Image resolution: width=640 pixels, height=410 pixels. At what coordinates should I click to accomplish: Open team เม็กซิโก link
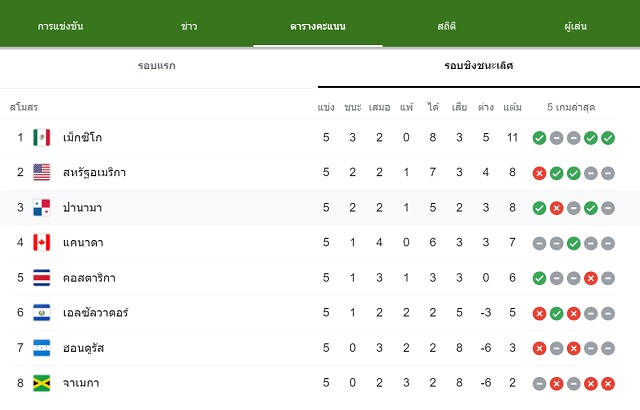coord(82,137)
